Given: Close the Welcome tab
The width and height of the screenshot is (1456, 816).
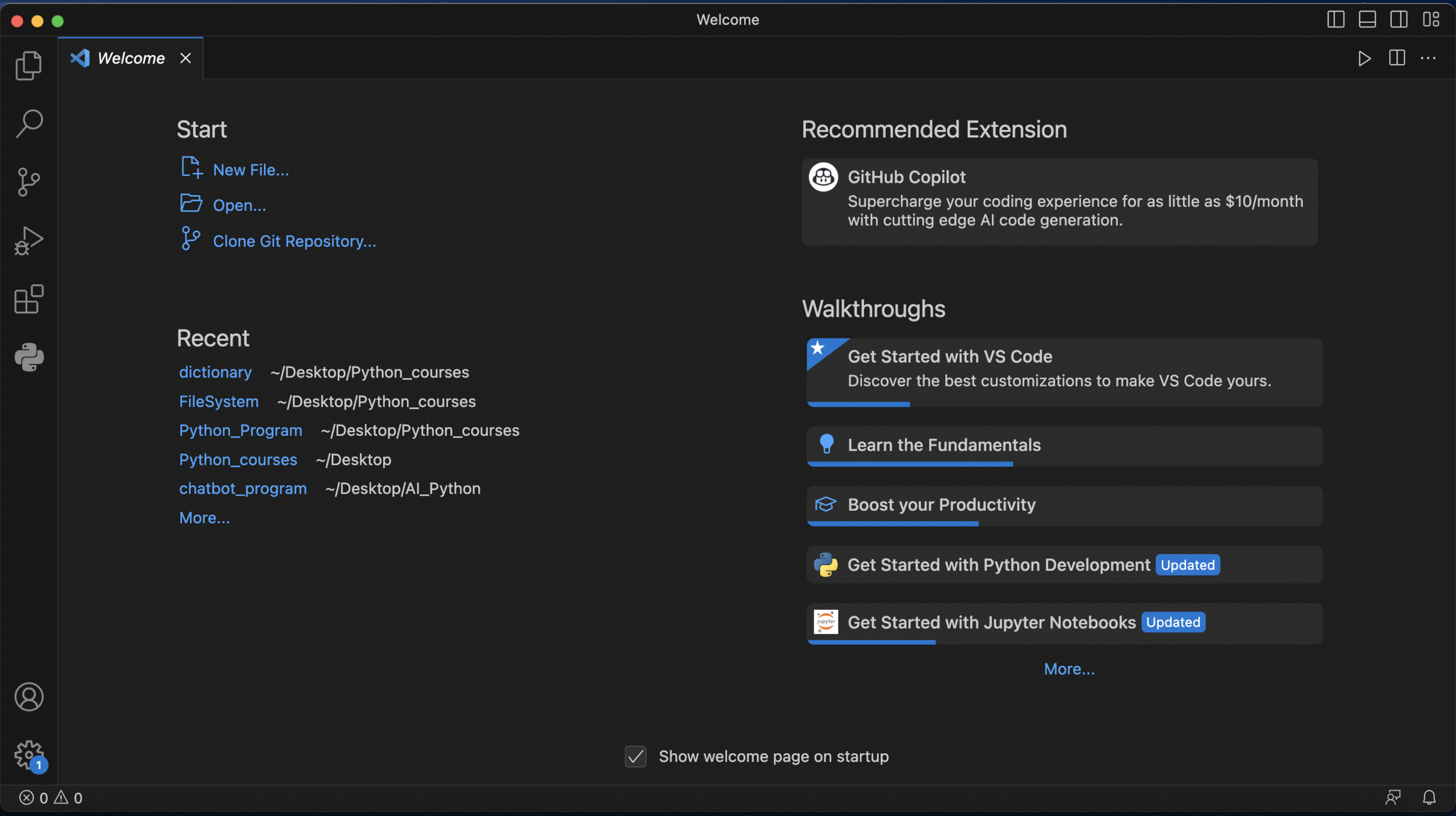Looking at the screenshot, I should 186,58.
